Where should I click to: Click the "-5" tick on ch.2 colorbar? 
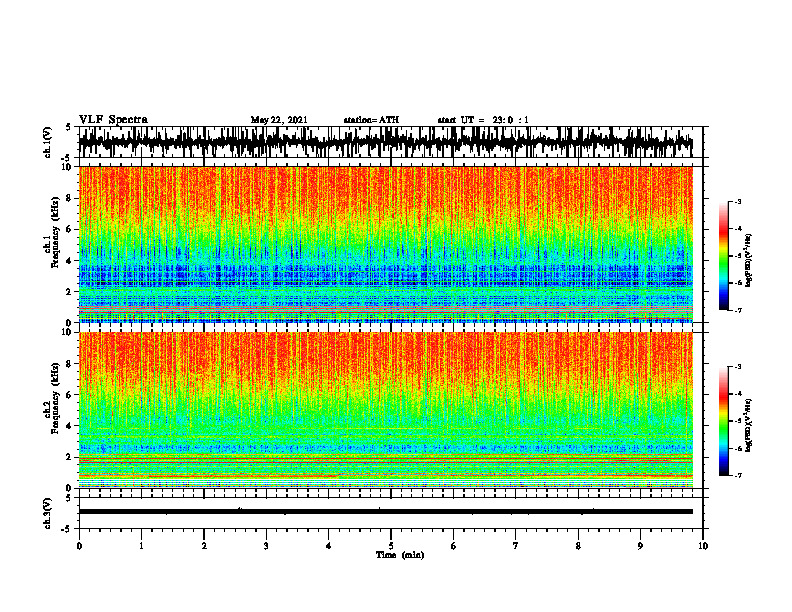pos(738,421)
